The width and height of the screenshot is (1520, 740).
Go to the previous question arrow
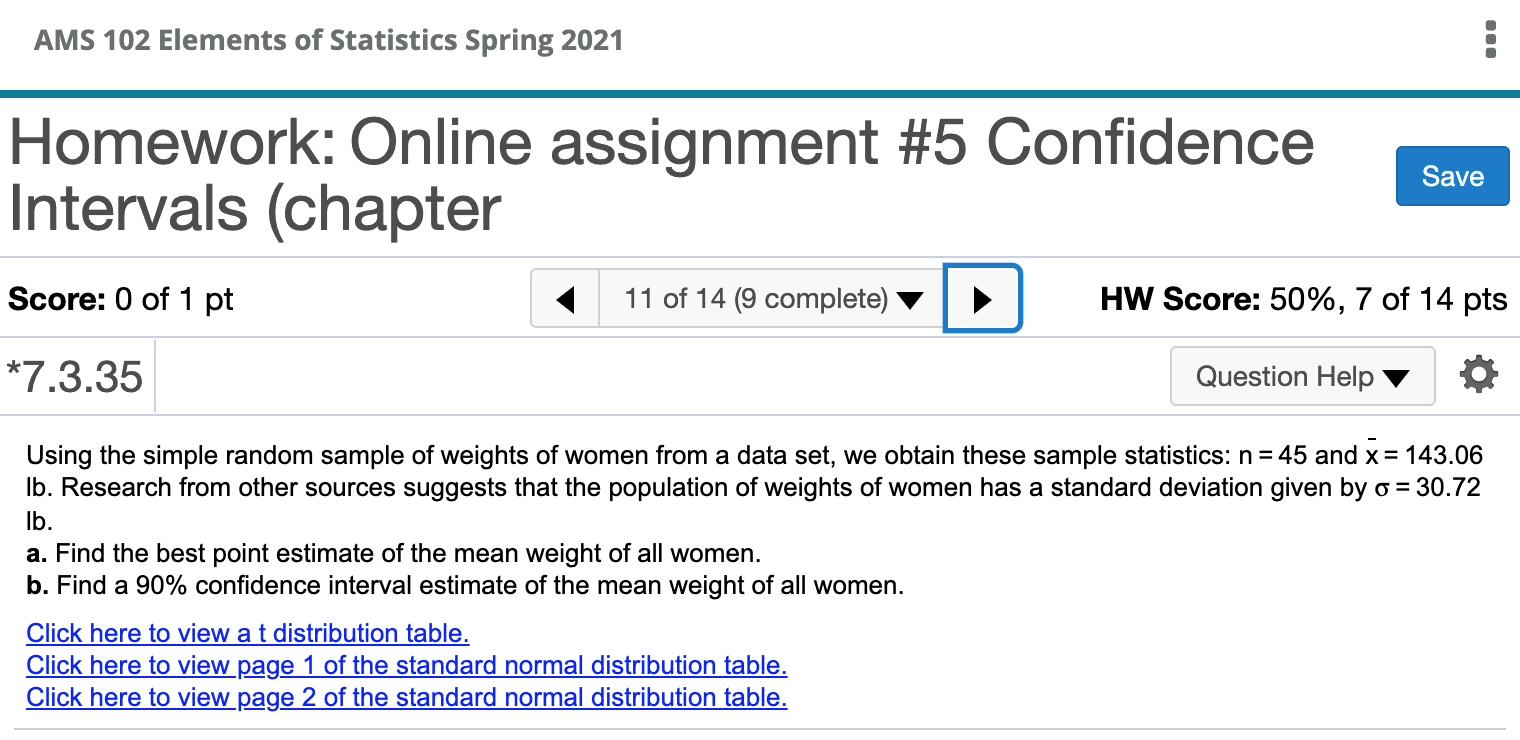565,299
